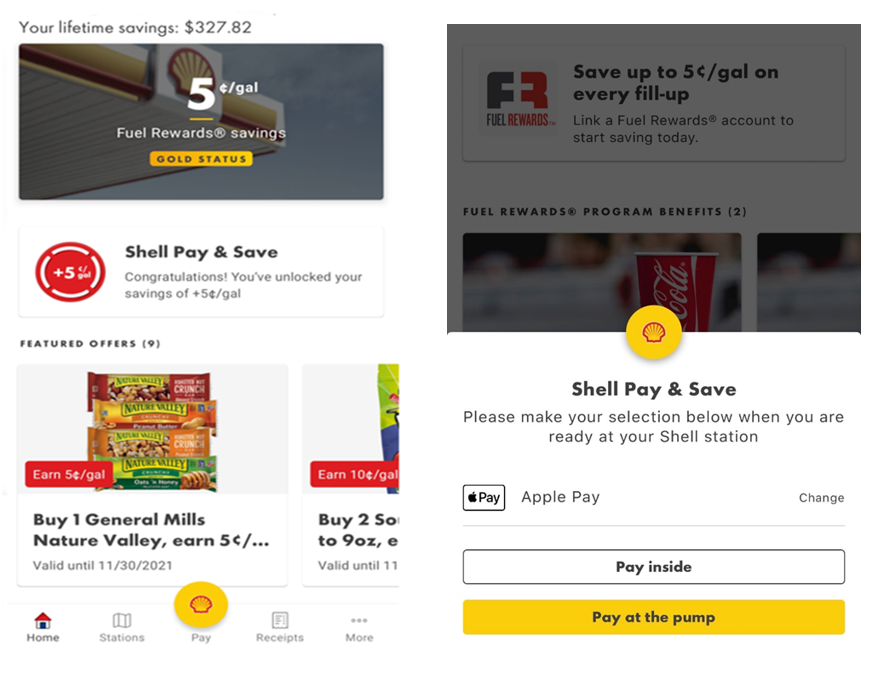The image size is (876, 684).
Task: Choose Pay at the pump
Action: click(x=654, y=617)
